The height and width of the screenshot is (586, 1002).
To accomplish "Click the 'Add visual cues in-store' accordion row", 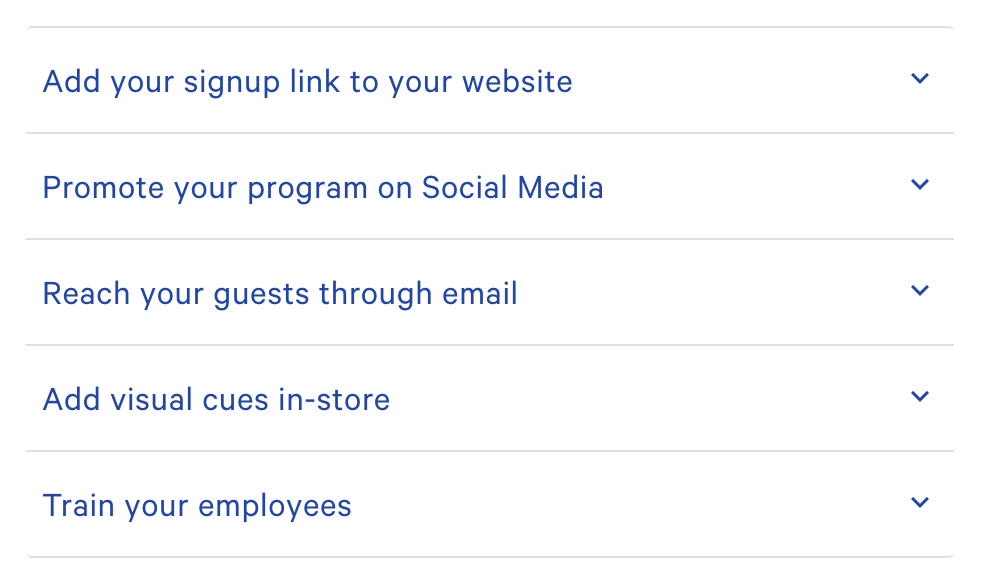I will click(490, 399).
